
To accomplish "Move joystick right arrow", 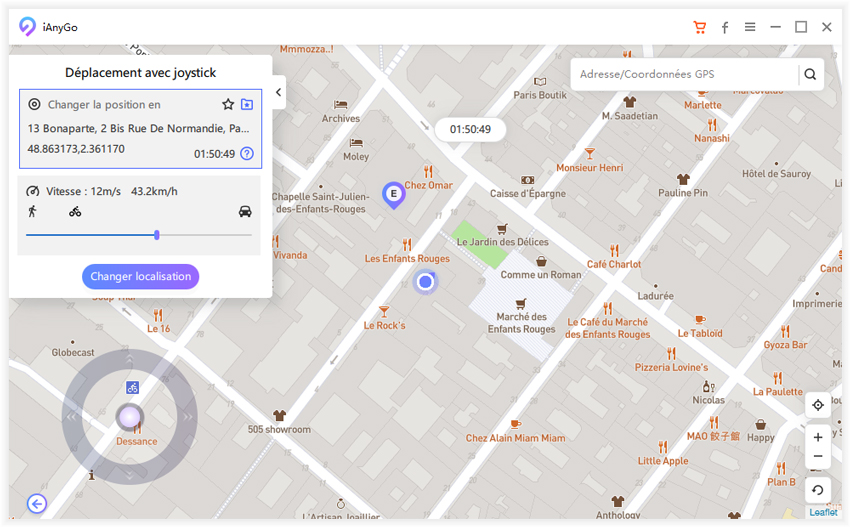I will [188, 417].
